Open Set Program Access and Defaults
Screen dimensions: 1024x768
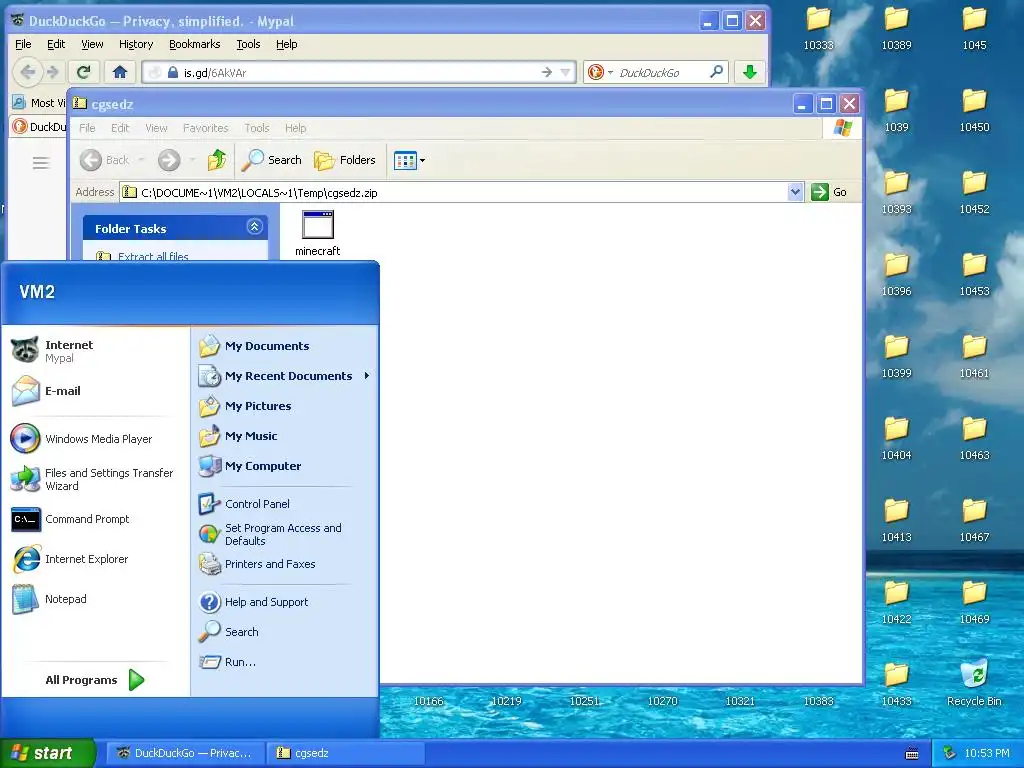[284, 534]
